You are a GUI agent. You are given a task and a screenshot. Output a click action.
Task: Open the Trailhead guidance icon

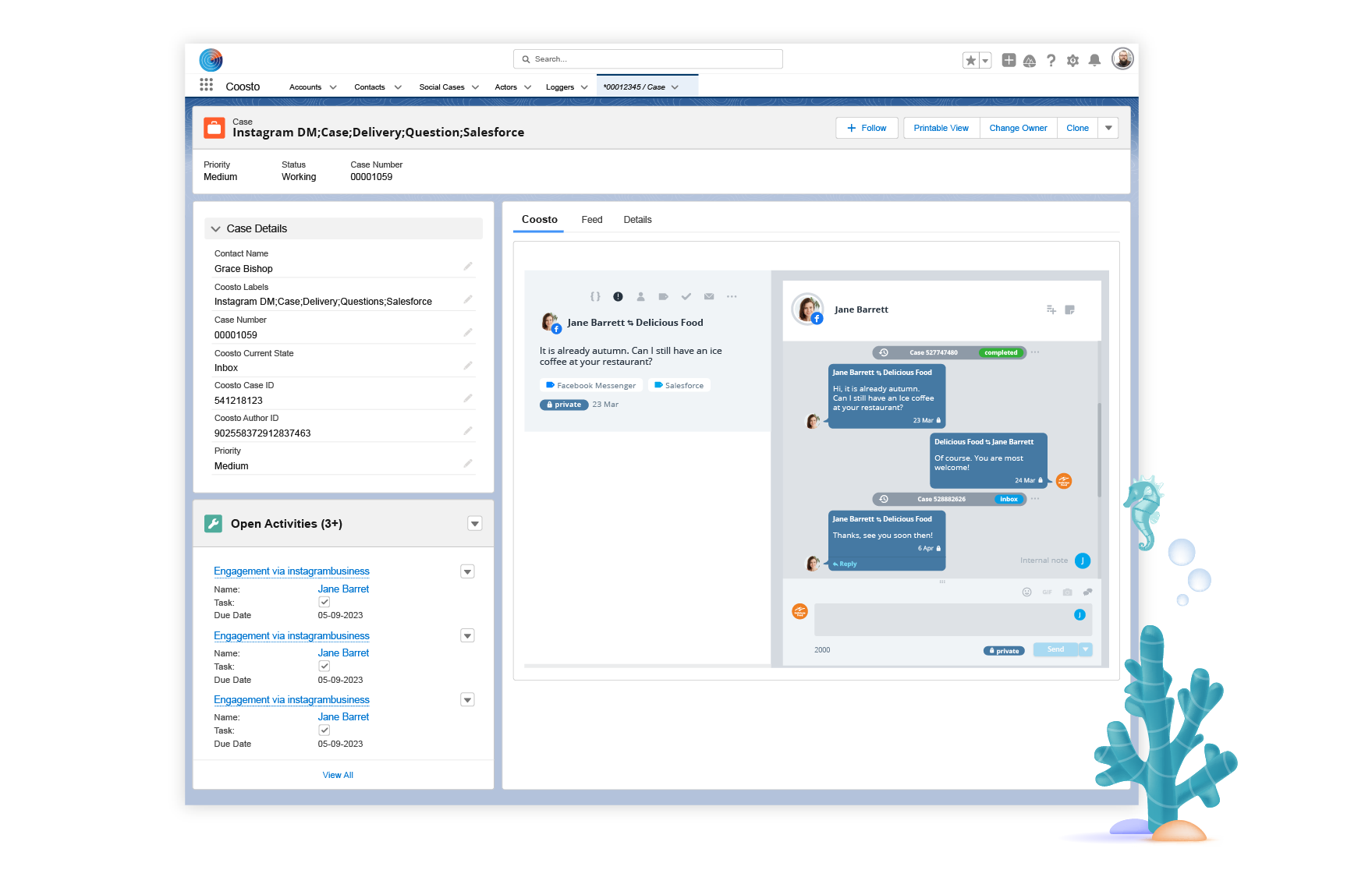click(x=1030, y=61)
